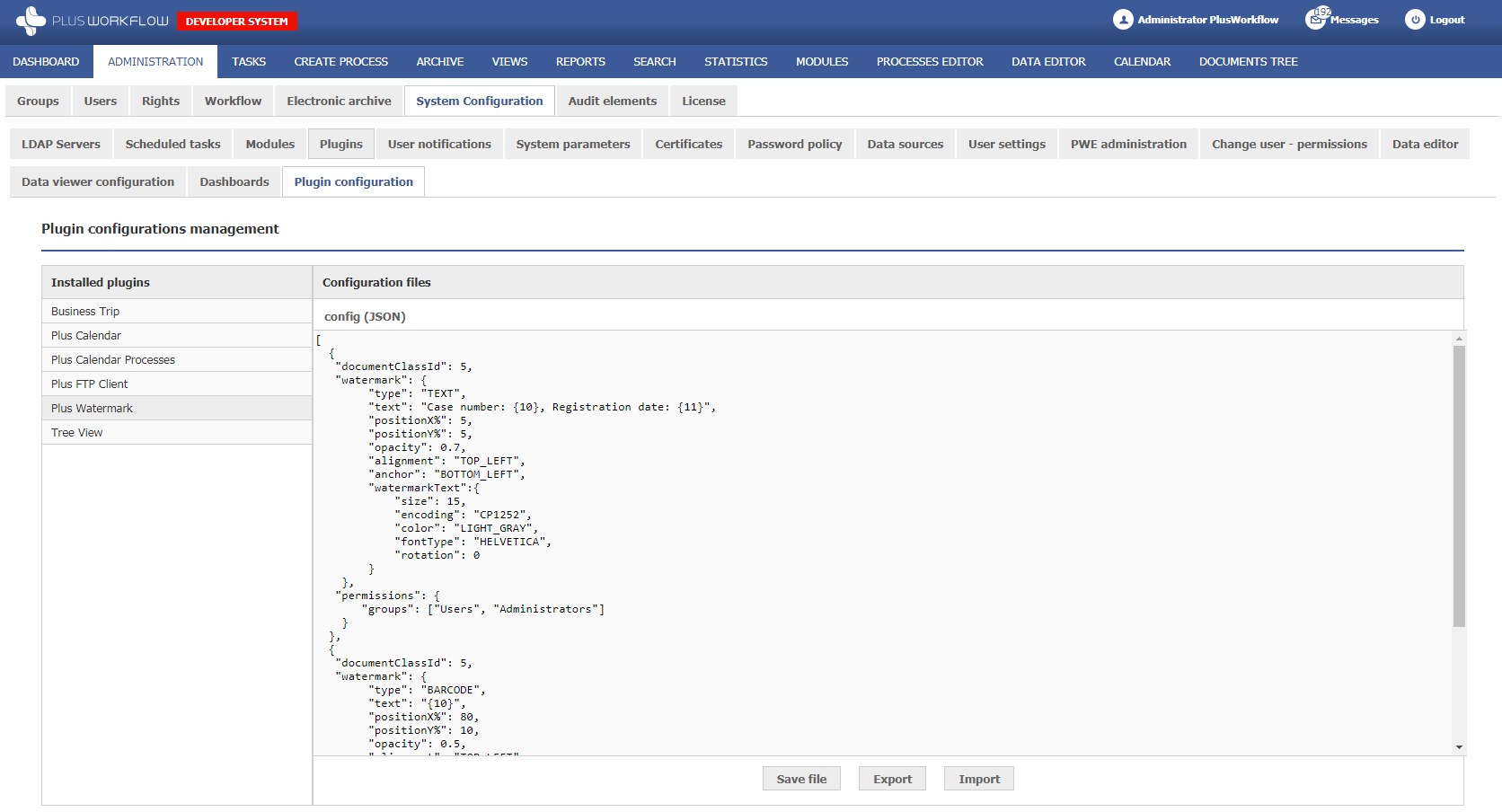Viewport: 1502px width, 812px height.
Task: Click the config editor vertical scrollbar thumb
Action: click(x=1459, y=486)
